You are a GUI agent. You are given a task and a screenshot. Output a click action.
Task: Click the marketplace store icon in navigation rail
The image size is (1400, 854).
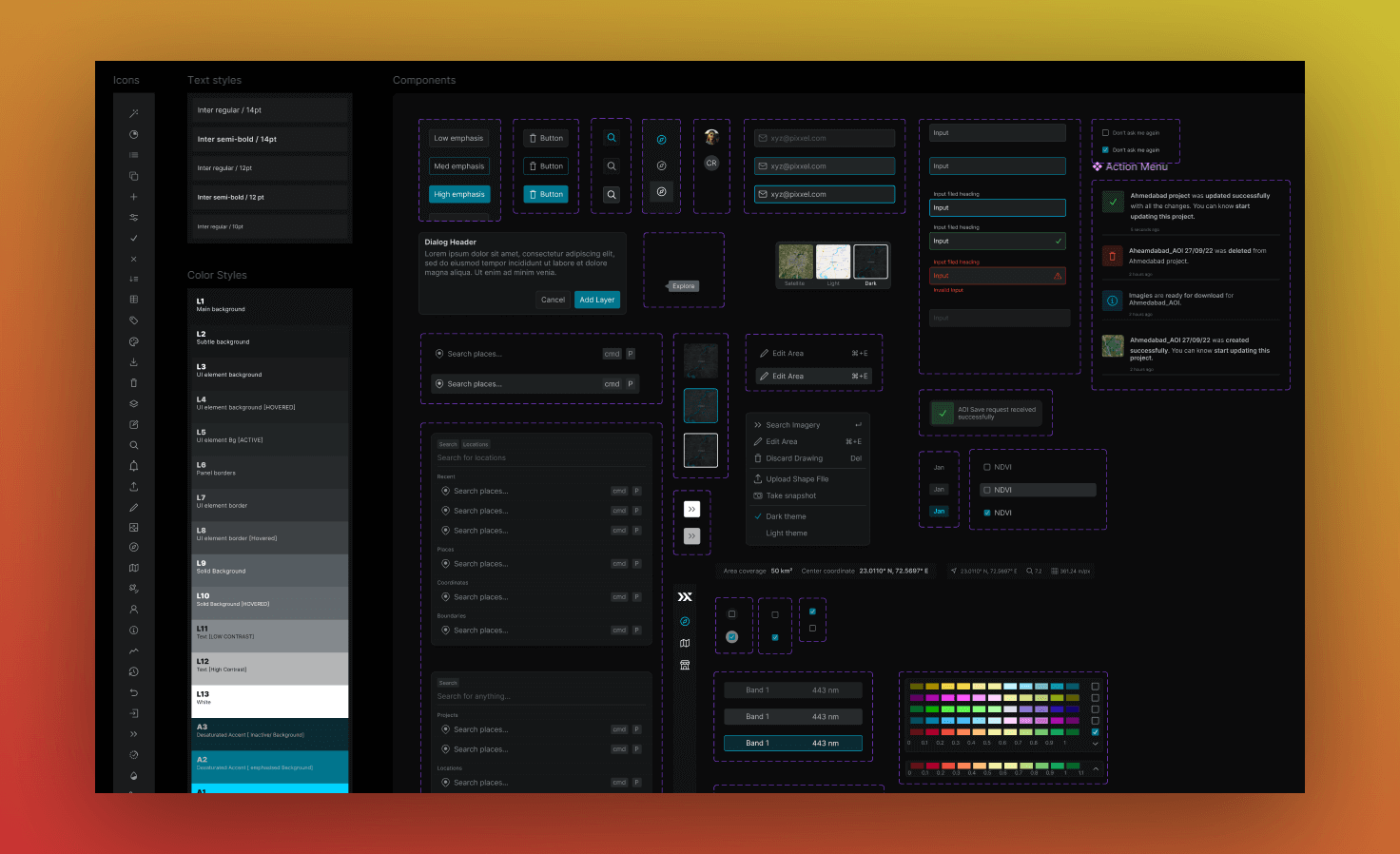(x=685, y=665)
